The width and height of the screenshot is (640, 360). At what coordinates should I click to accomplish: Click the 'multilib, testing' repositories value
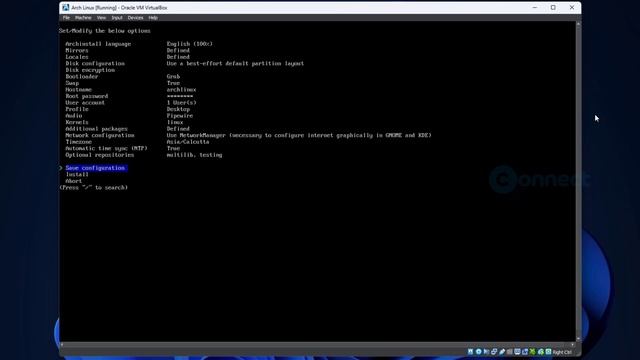point(194,155)
